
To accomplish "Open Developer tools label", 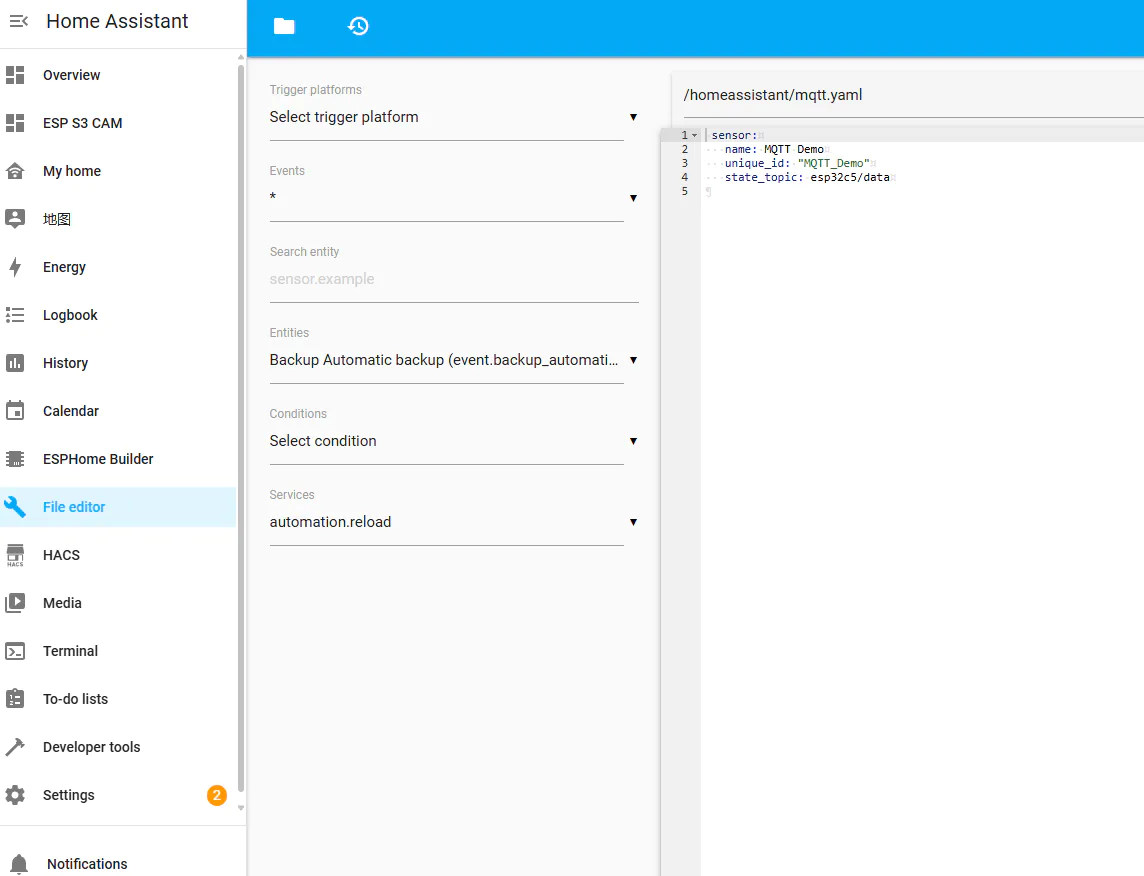I will [92, 747].
